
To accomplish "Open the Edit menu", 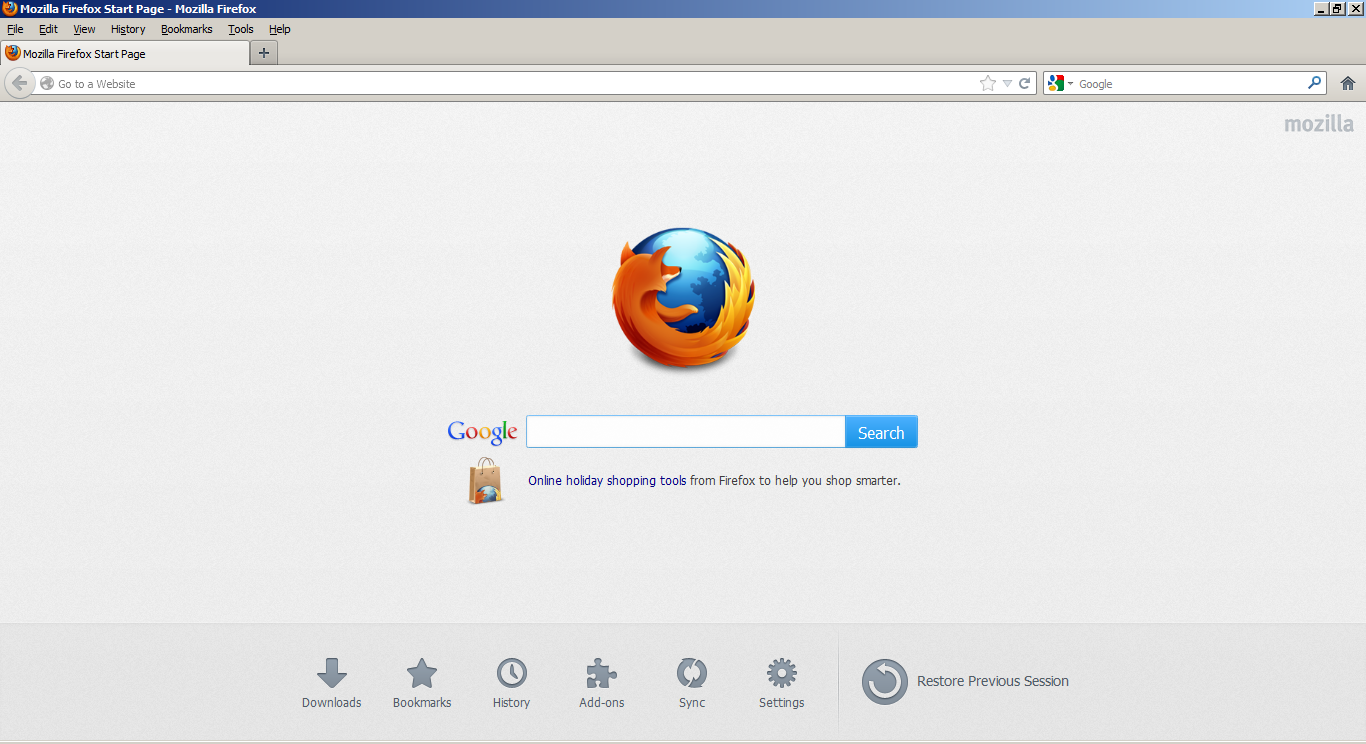I will point(48,29).
